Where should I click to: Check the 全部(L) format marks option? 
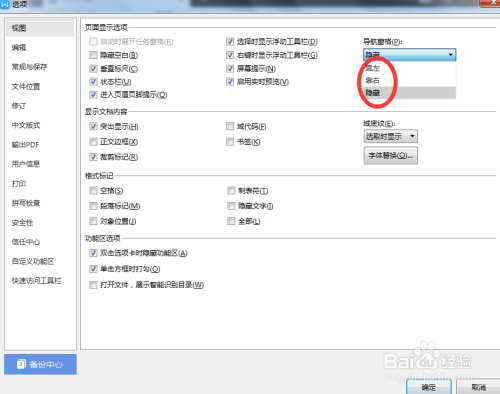coord(231,221)
